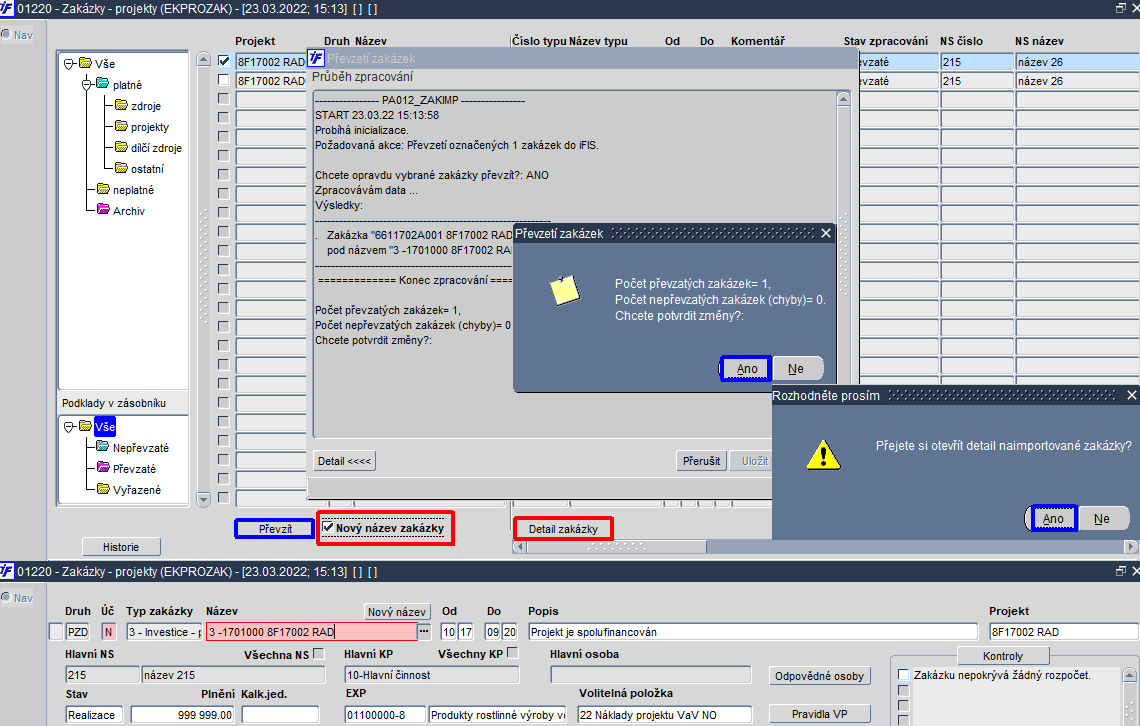This screenshot has width=1140, height=726.
Task: Click the Nepřevzaté folder icon
Action: [x=103, y=447]
